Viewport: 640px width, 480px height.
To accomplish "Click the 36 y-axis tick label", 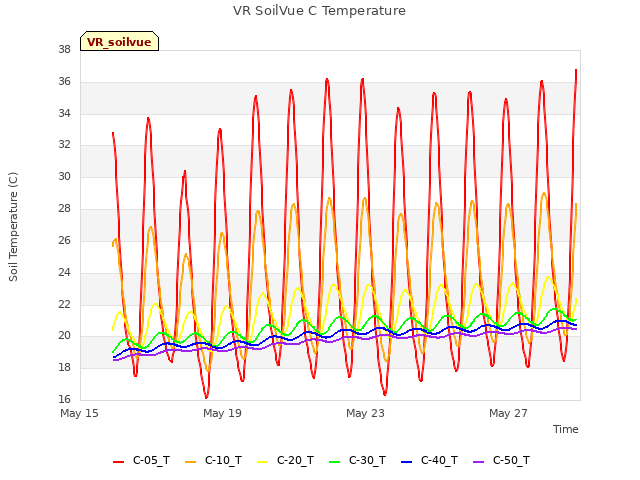I will (64, 82).
